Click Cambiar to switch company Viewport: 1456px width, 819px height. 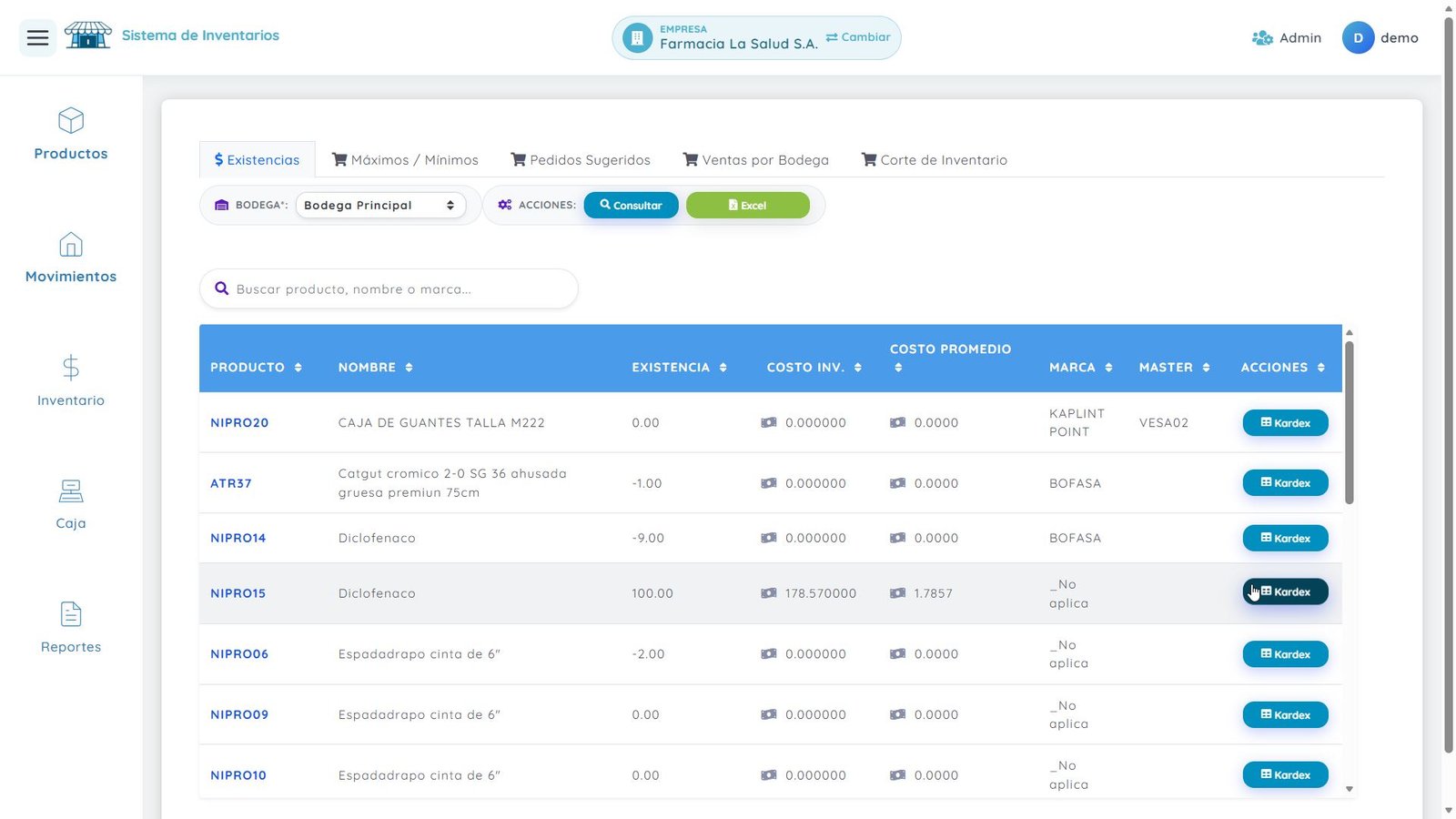(x=858, y=37)
